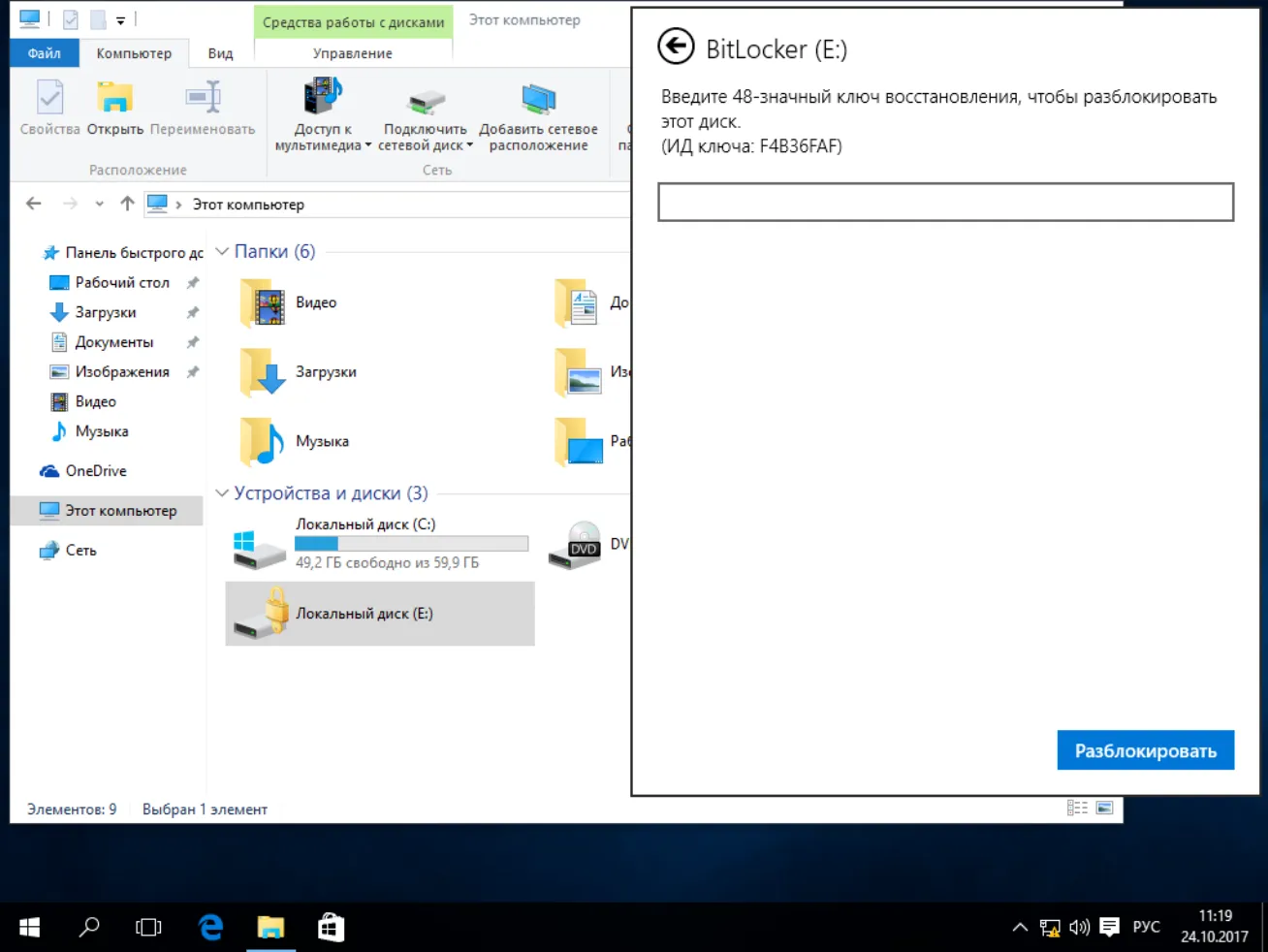Focus the 48-digit recovery key input field

945,203
